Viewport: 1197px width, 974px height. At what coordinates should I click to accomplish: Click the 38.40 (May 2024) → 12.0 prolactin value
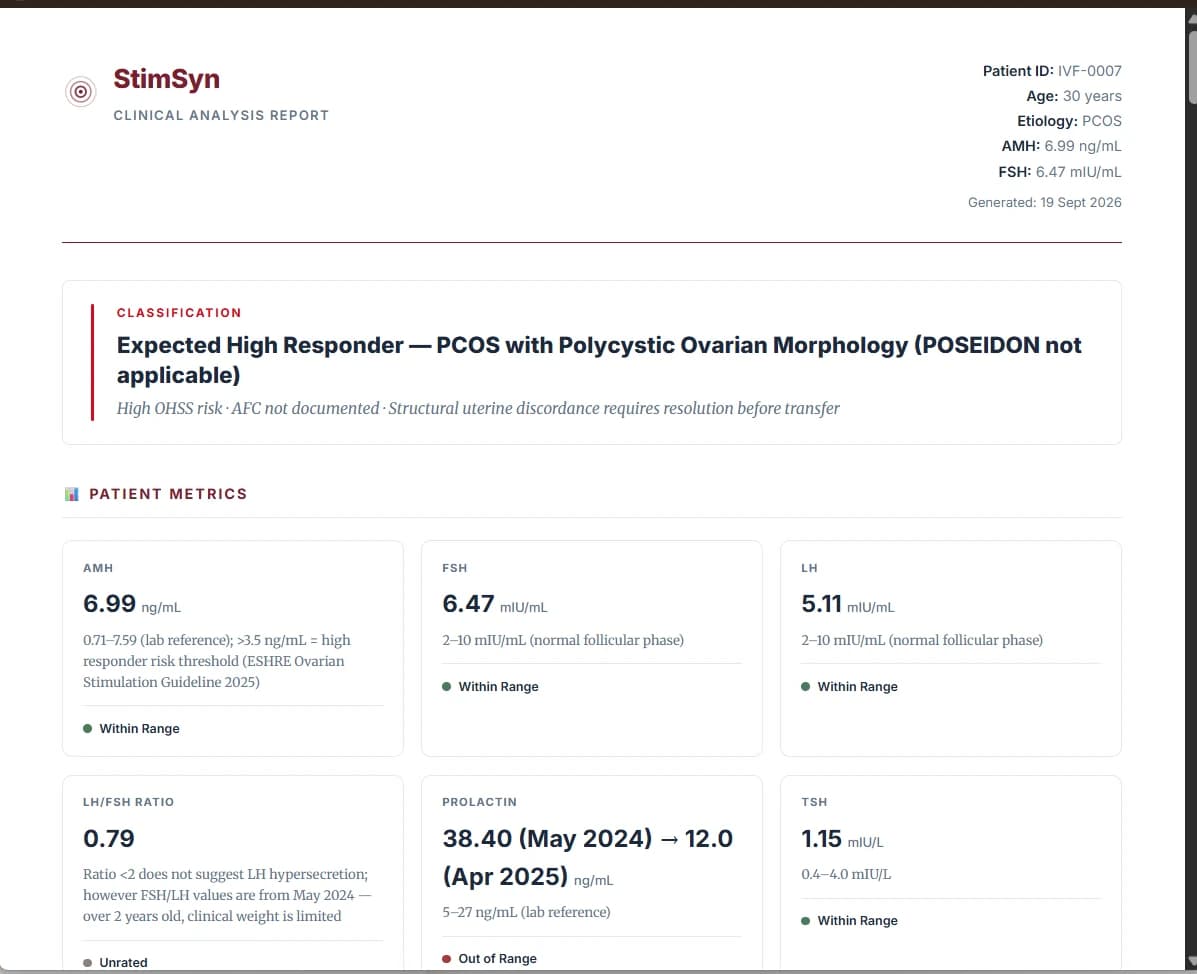pyautogui.click(x=587, y=857)
